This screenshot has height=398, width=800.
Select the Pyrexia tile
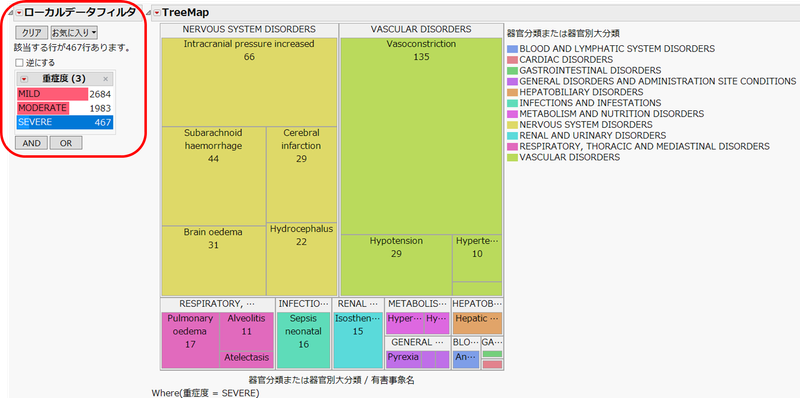point(403,359)
